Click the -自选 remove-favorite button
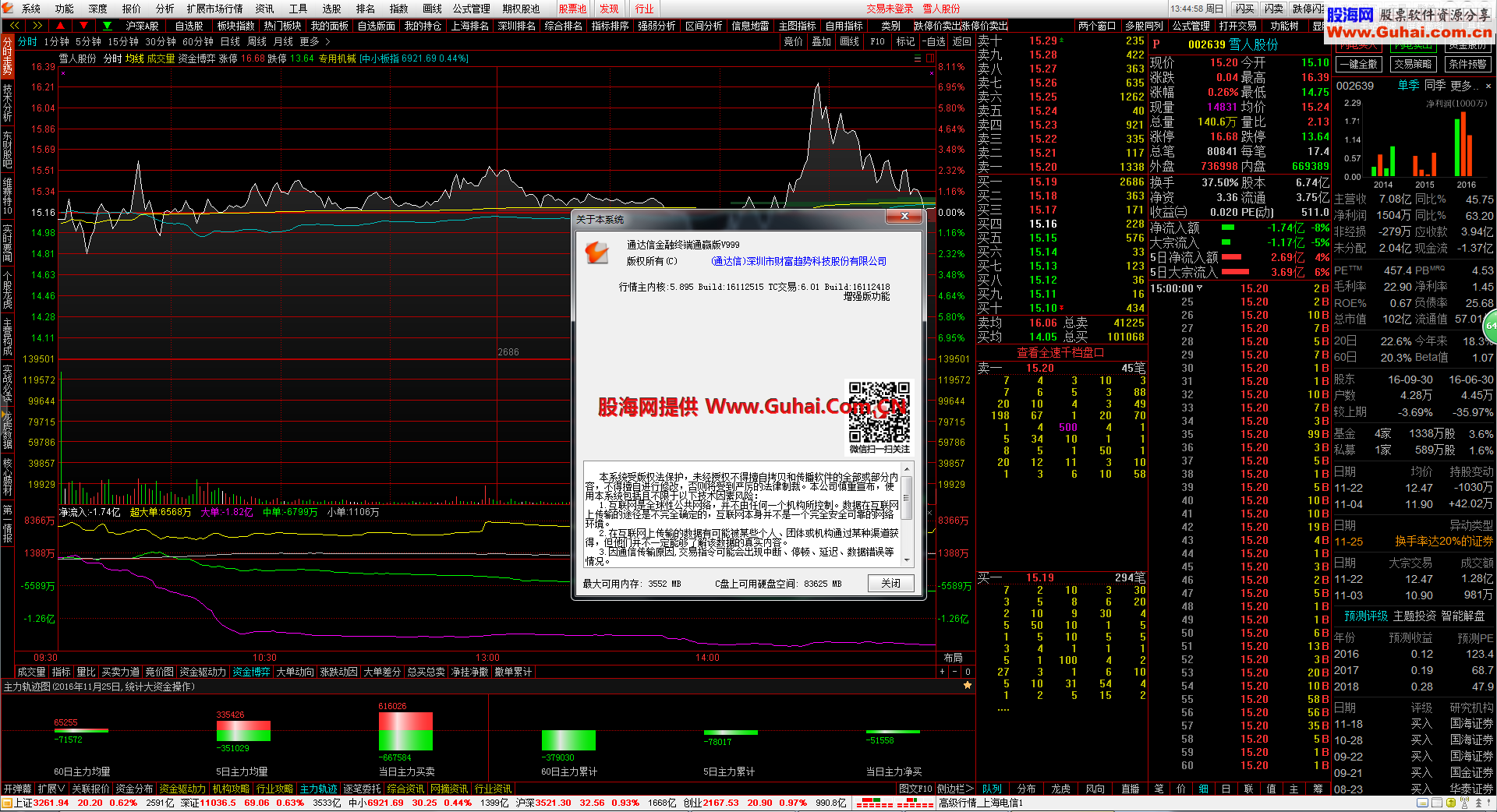Viewport: 1497px width, 812px height. tap(933, 41)
